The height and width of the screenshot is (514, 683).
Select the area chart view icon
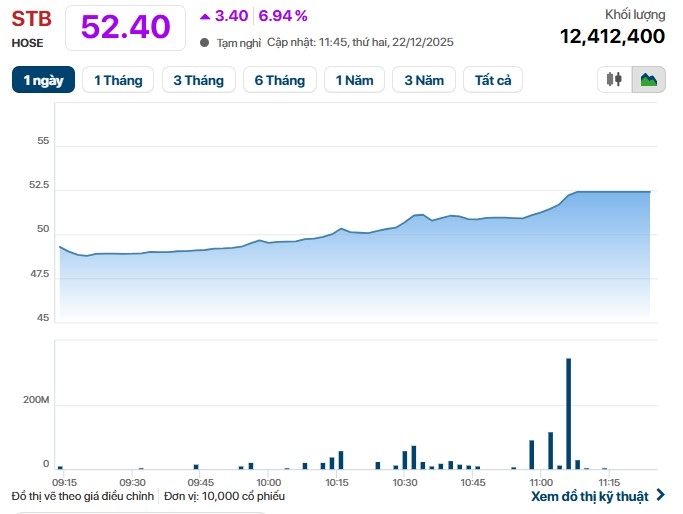[649, 80]
